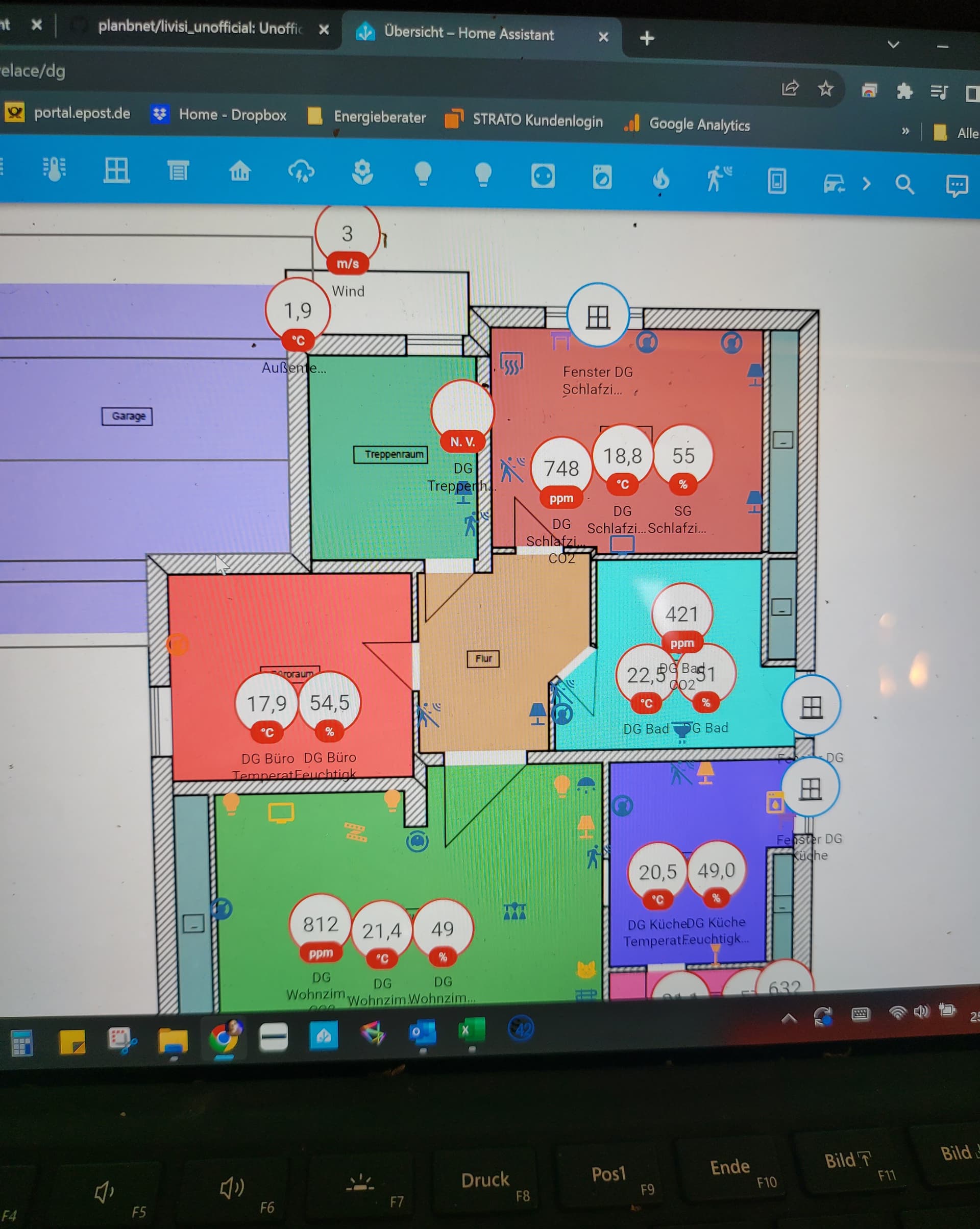Viewport: 980px width, 1229px height.
Task: Open the thermometer climate view tab
Action: (x=55, y=169)
